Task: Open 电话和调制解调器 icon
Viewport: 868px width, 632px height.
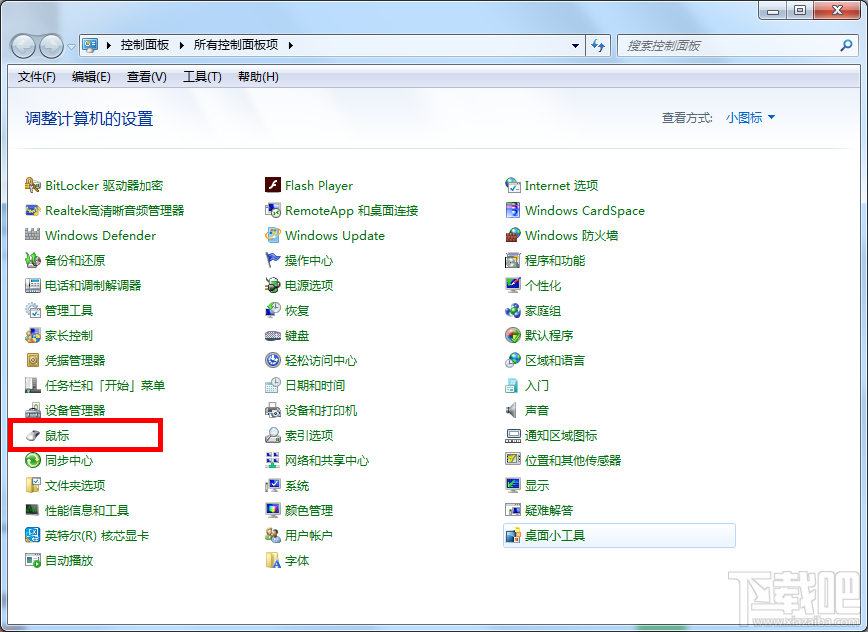Action: tap(33, 286)
